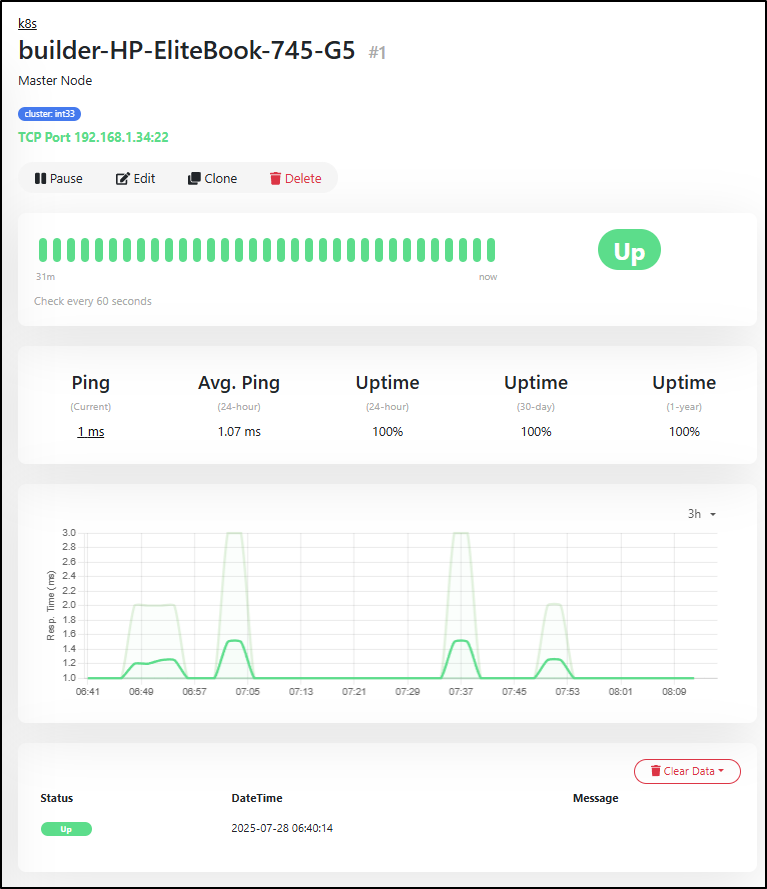Click the Message column header
Screen dimensions: 767x889
596,798
